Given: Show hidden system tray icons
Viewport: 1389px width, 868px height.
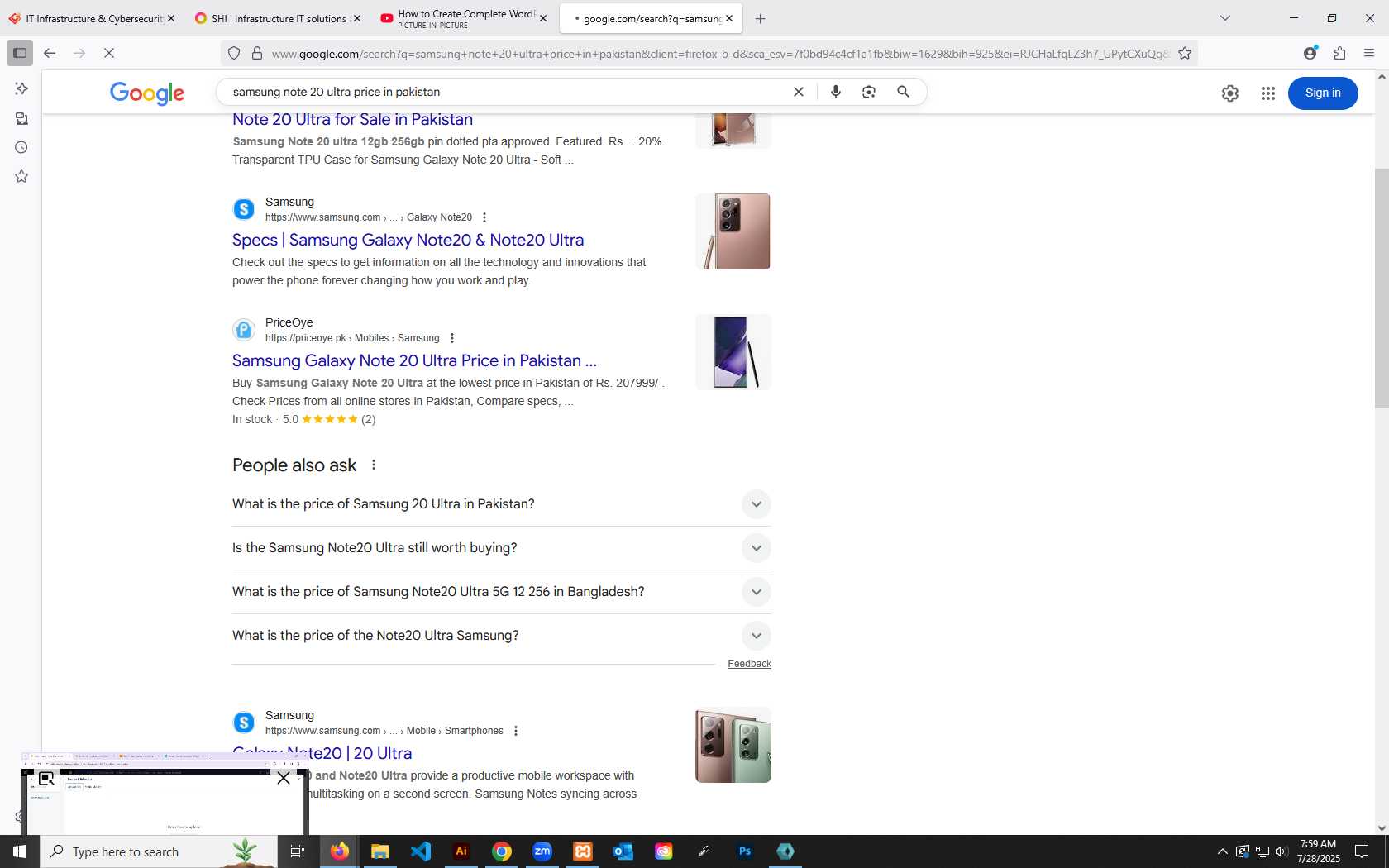Looking at the screenshot, I should 1223,851.
